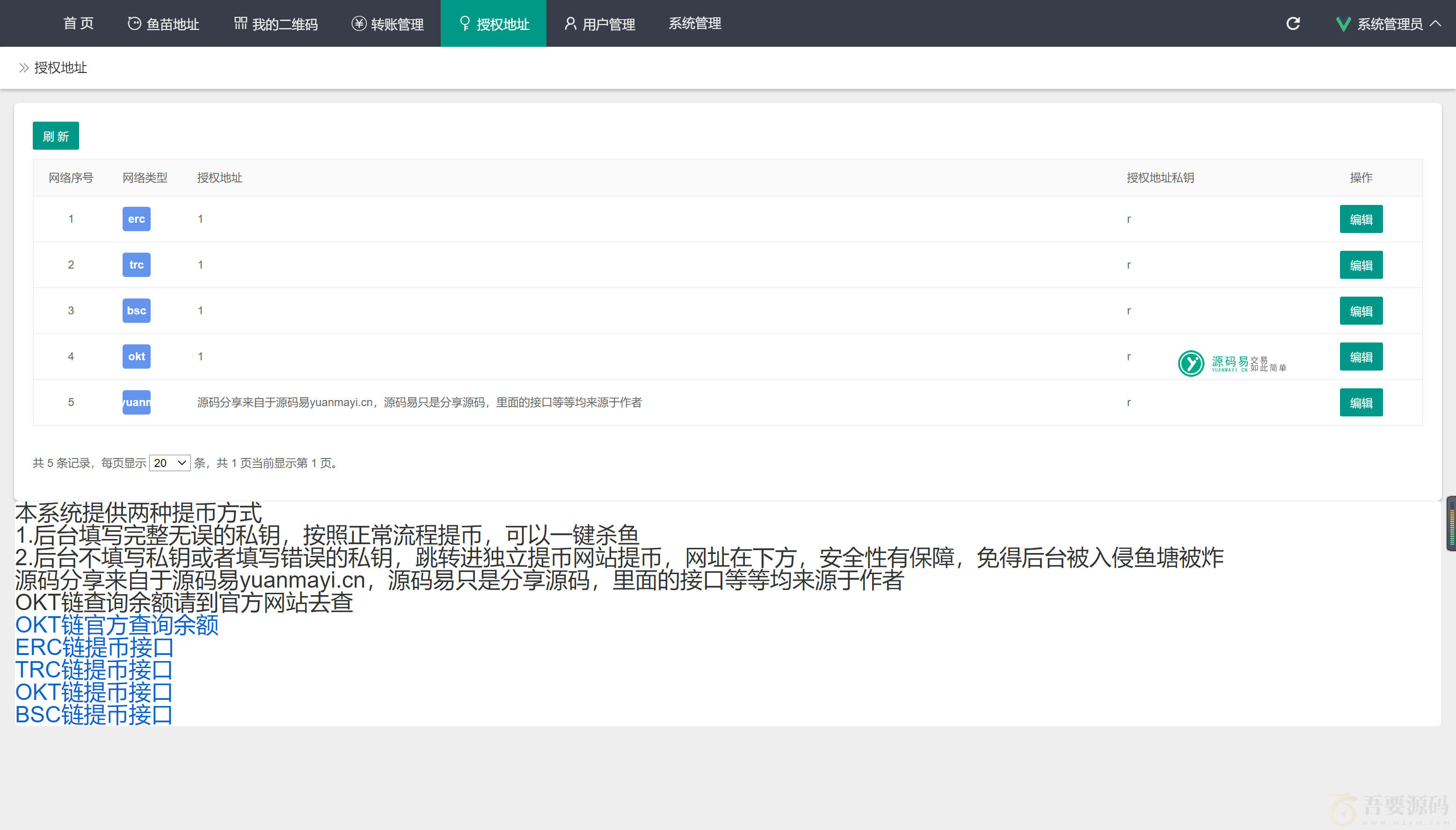The image size is (1456, 830).
Task: Click the trc network type badge
Action: pos(137,264)
